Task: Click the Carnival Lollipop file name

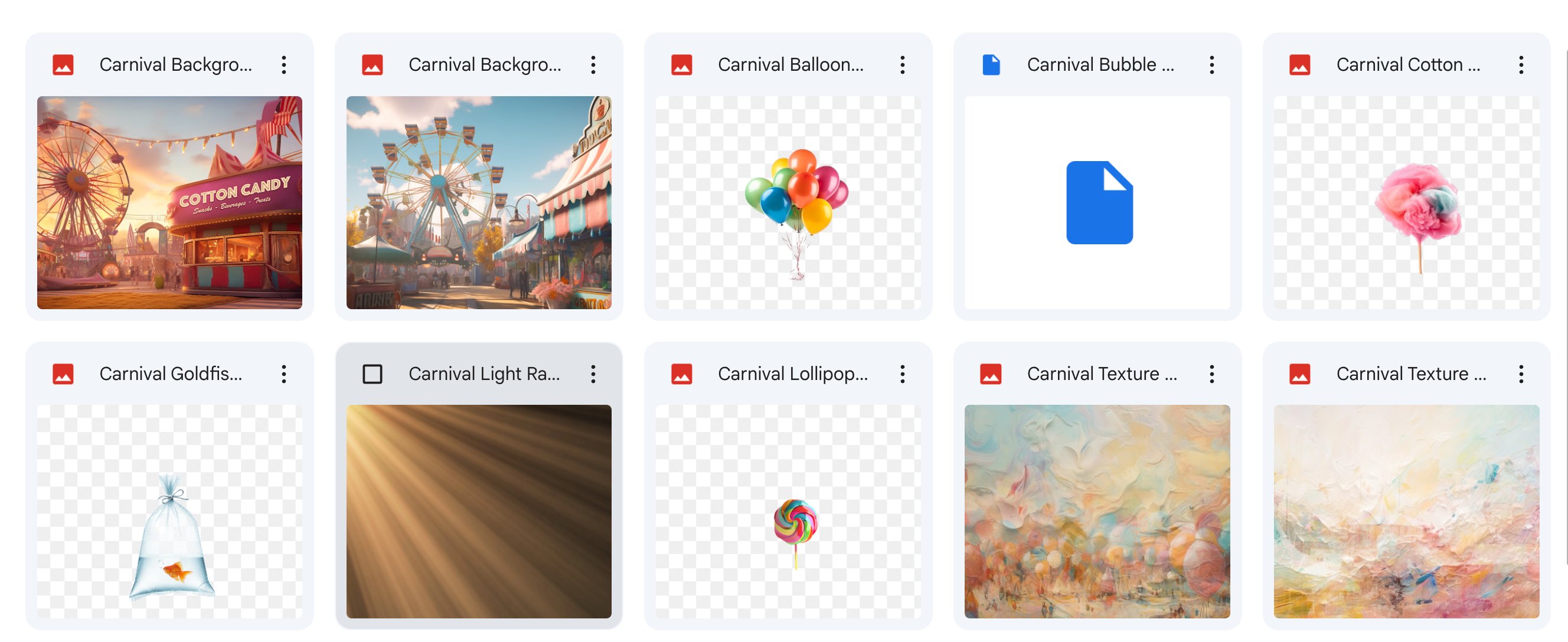Action: (792, 374)
